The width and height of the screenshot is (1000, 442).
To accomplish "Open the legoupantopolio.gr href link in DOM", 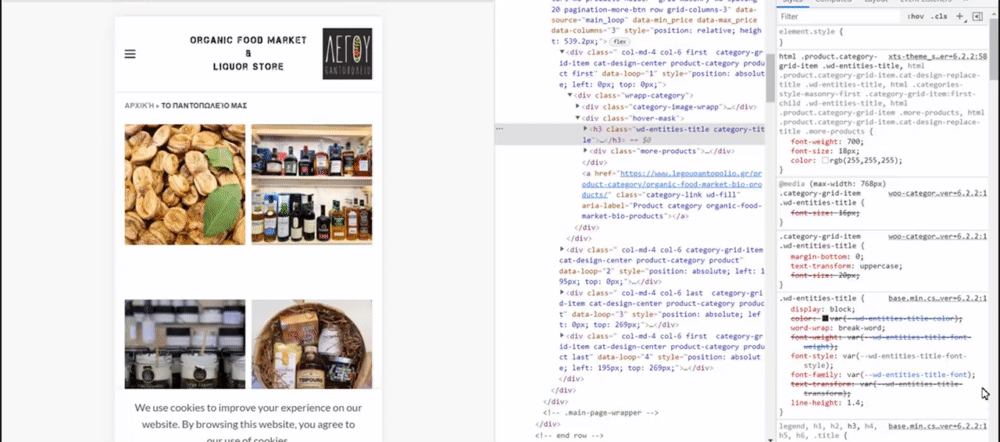I will coord(672,184).
